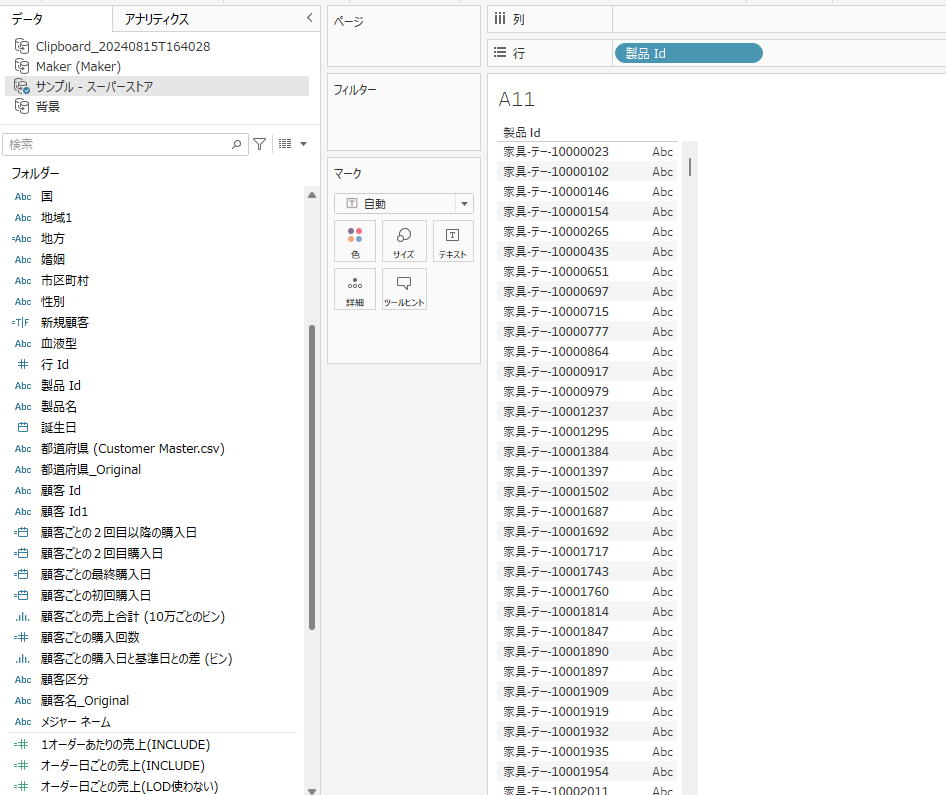Image resolution: width=946 pixels, height=795 pixels.
Task: Select 都道府県_Original field
Action: 90,470
